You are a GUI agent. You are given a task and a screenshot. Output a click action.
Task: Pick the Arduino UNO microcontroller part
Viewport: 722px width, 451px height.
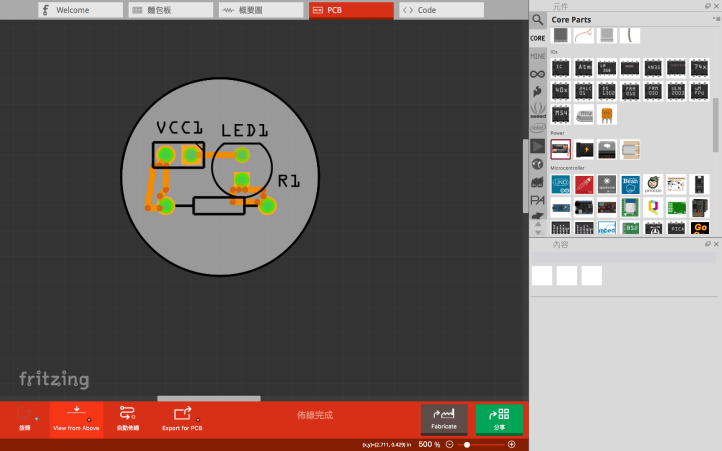pos(561,184)
